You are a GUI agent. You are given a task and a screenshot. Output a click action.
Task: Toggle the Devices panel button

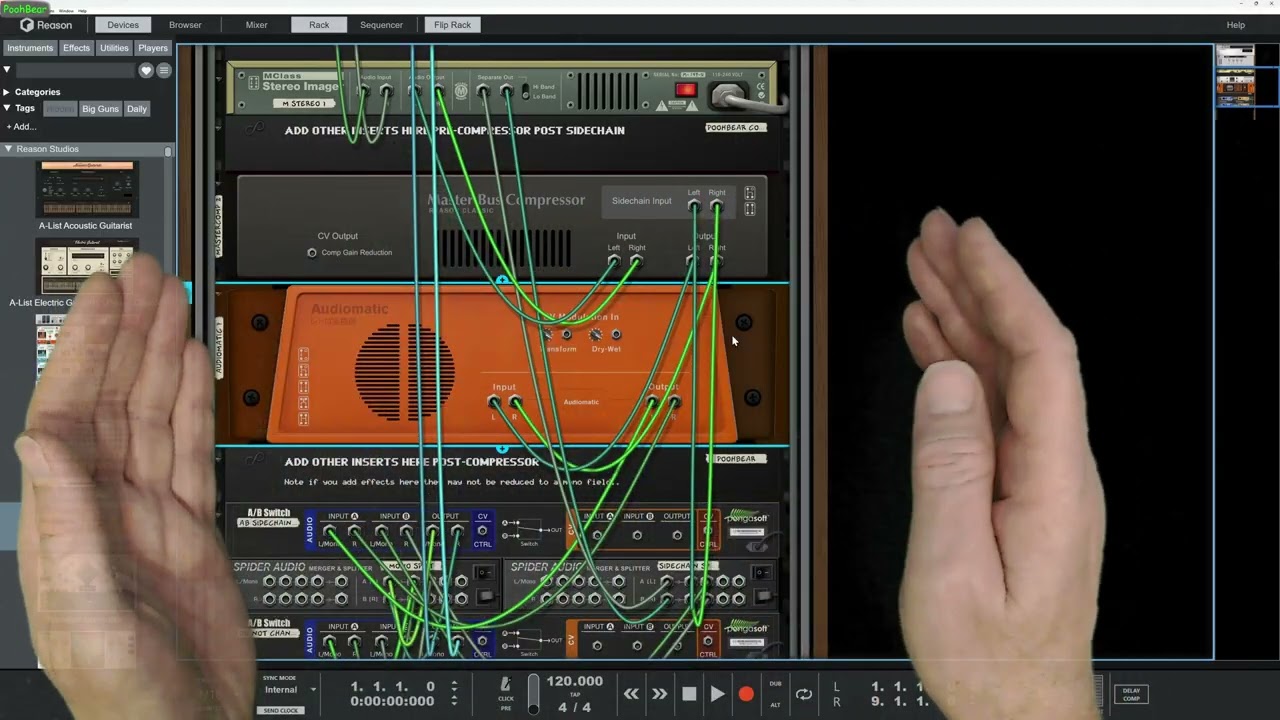pos(123,25)
